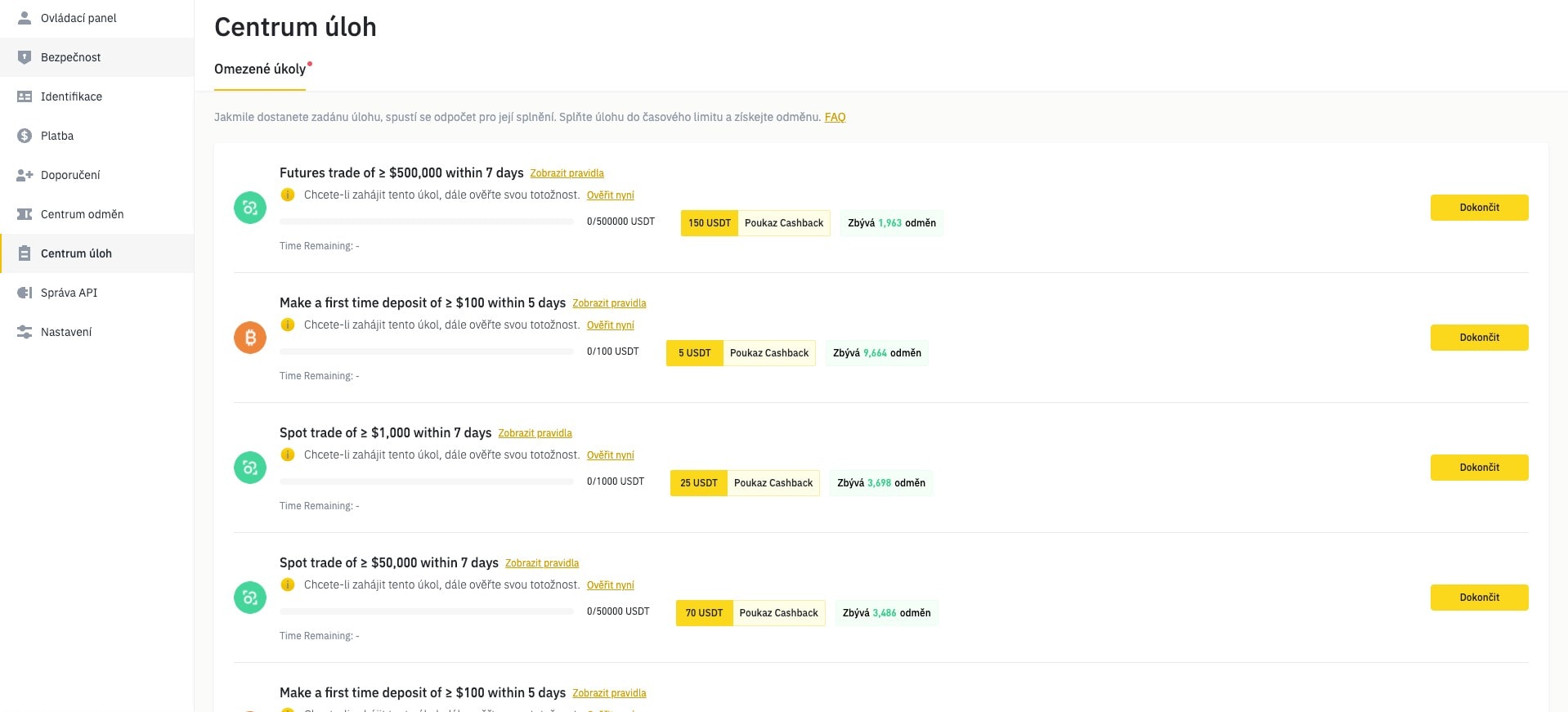Click the green Futures trade task icon

click(x=250, y=208)
